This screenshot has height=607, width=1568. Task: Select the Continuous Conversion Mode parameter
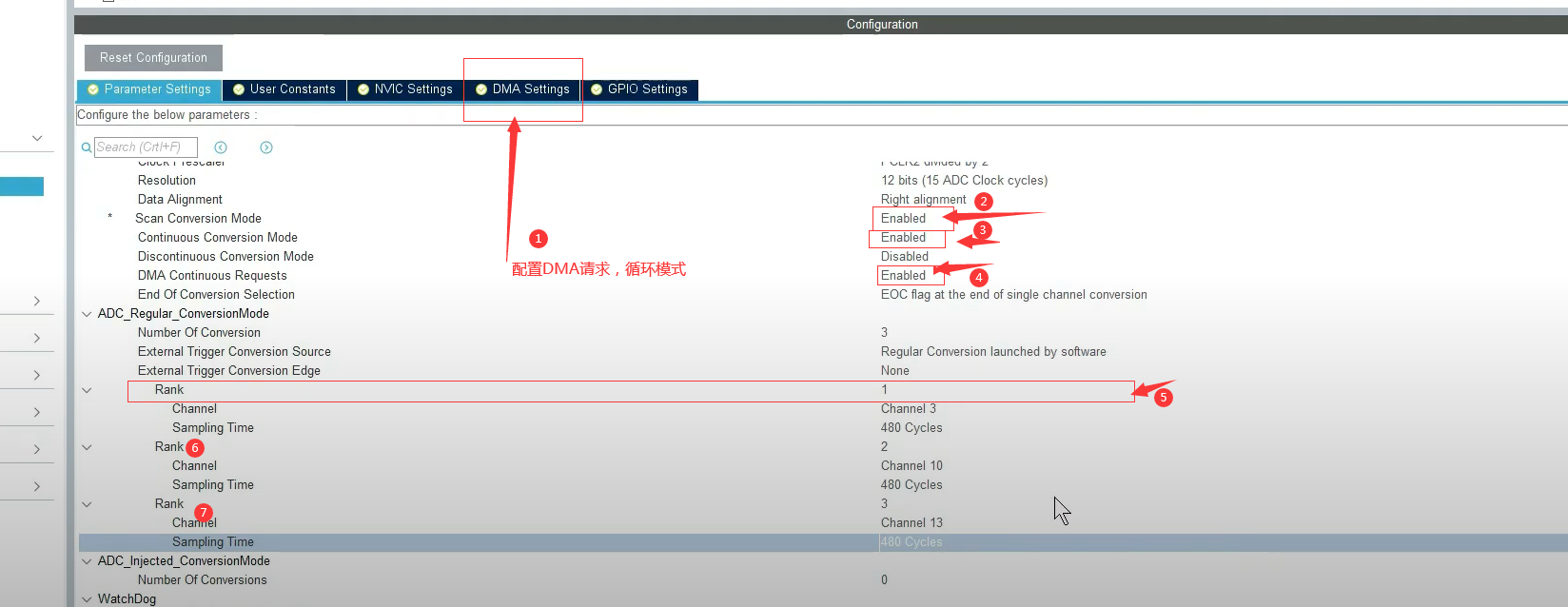[x=218, y=238]
